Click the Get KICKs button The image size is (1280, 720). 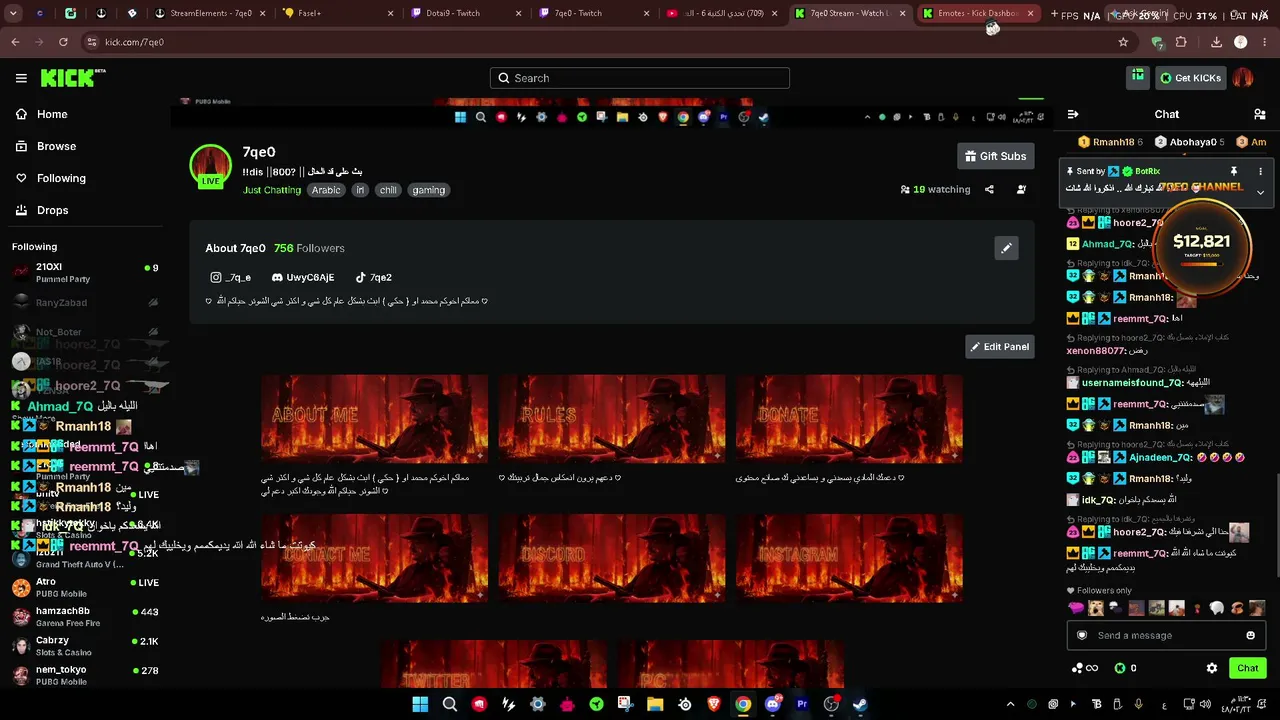click(x=1190, y=78)
